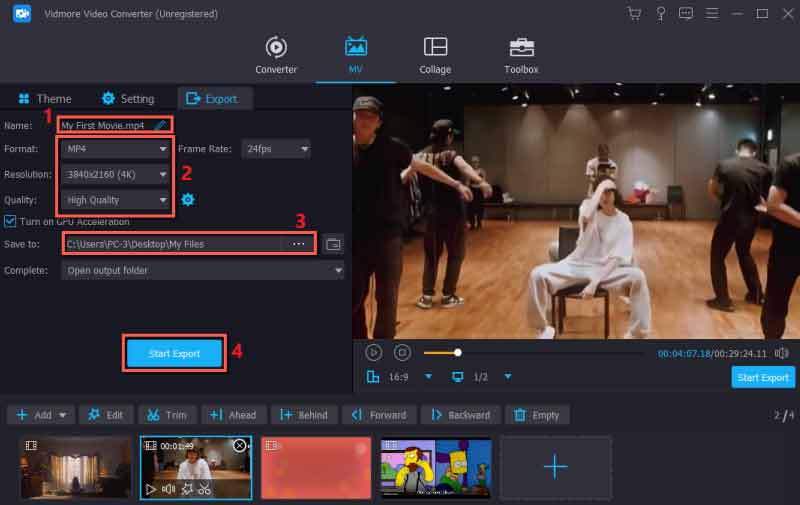The height and width of the screenshot is (505, 800).
Task: Click the Start Export button in the left panel
Action: click(175, 353)
